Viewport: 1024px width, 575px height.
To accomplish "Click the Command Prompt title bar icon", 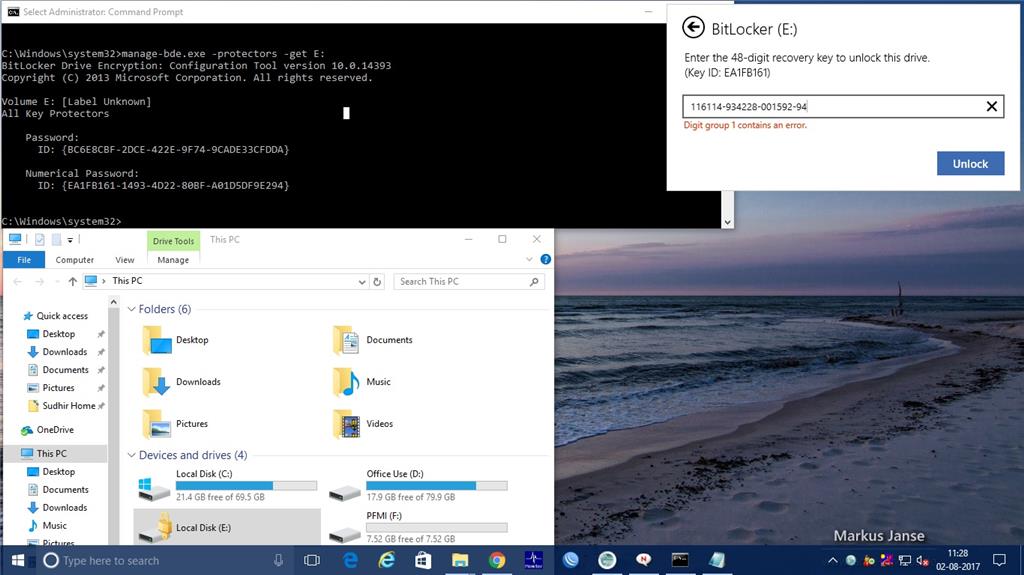I will tap(13, 12).
